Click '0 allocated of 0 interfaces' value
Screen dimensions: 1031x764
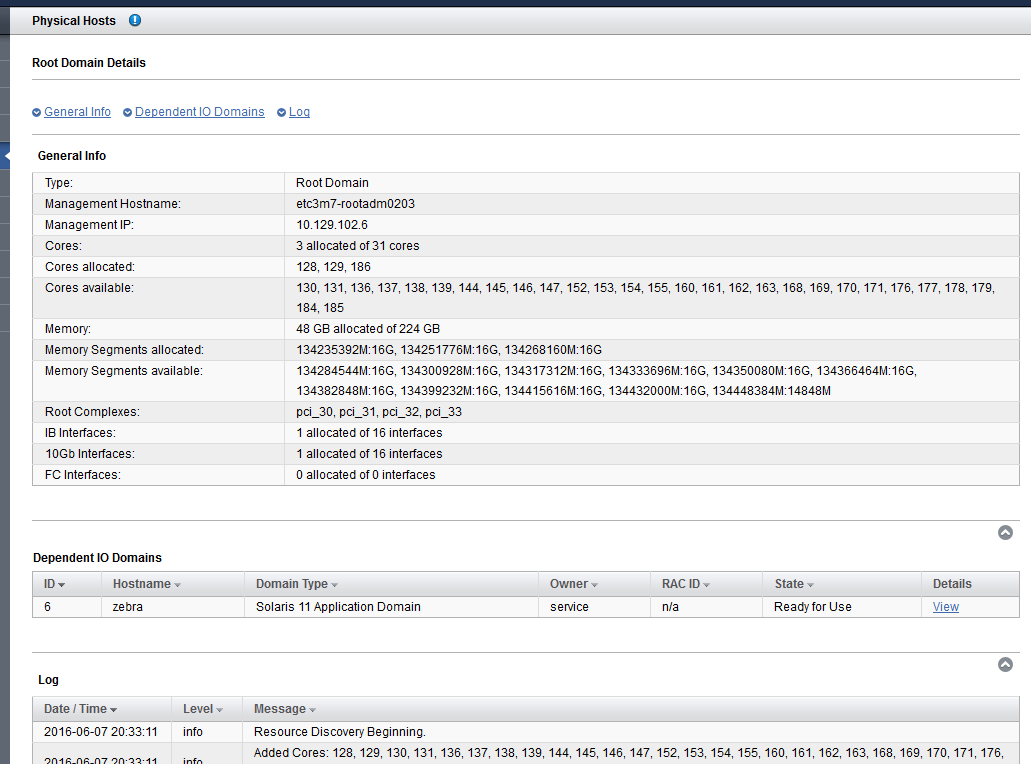click(365, 475)
